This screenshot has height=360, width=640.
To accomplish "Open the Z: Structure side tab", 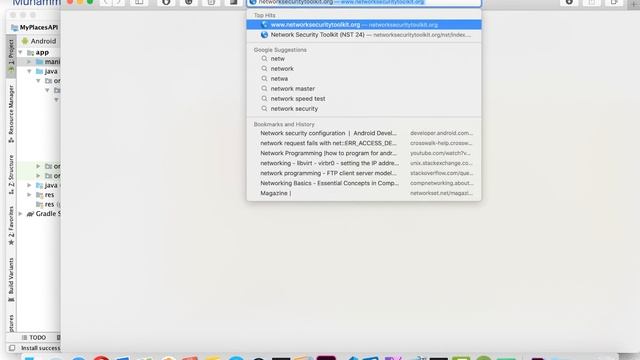I will point(11,174).
